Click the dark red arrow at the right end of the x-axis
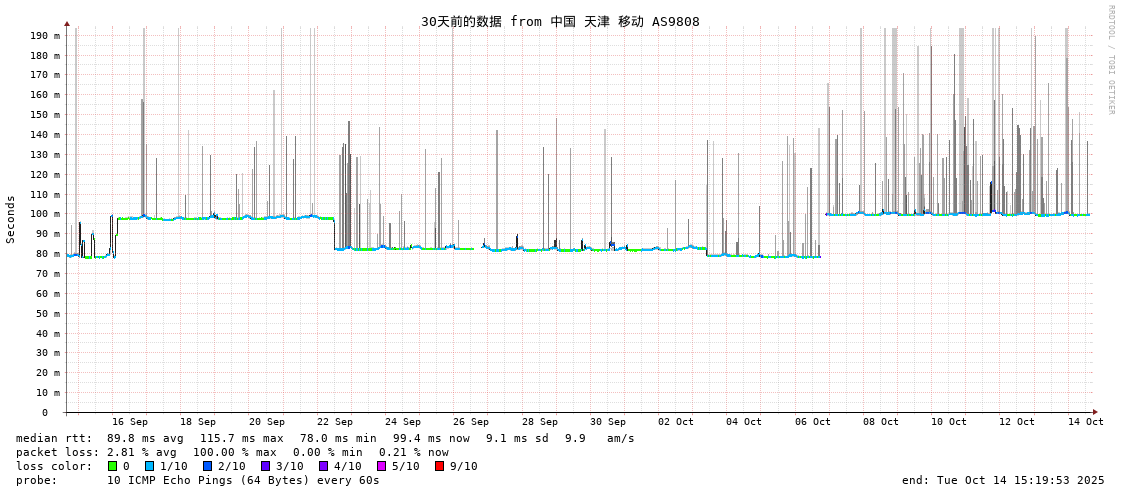This screenshot has width=1121, height=494. click(x=1095, y=412)
